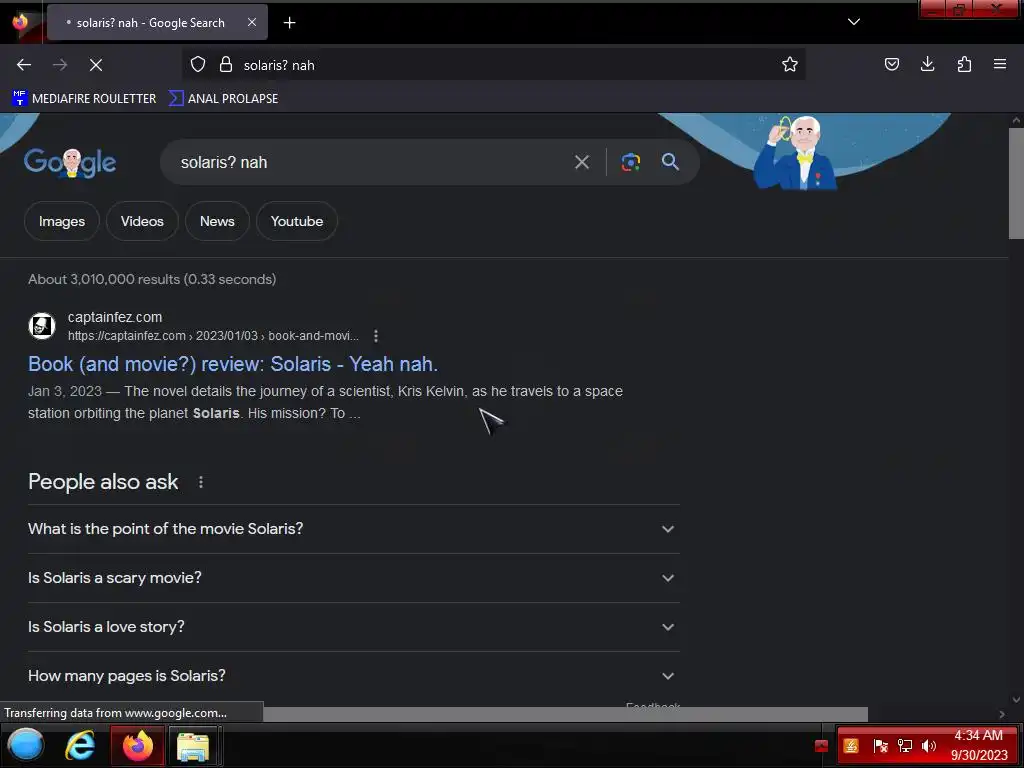Viewport: 1024px width, 768px height.
Task: Open the tracking protection shield icon
Action: click(x=198, y=65)
